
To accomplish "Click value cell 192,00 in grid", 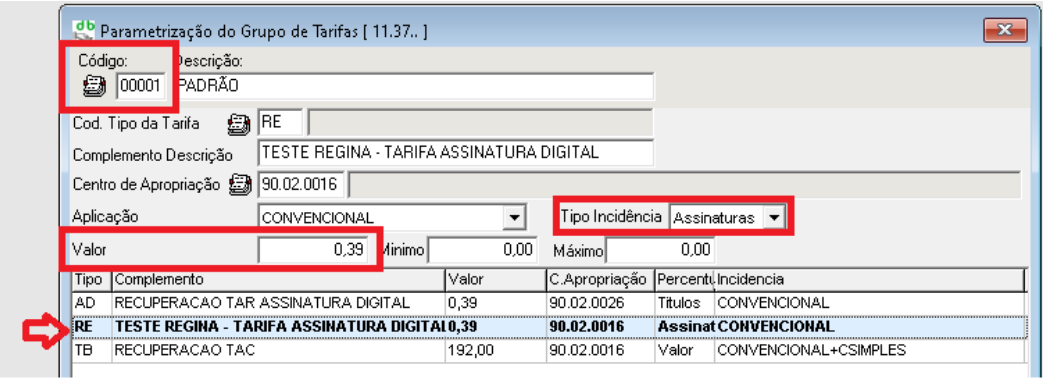I will point(495,351).
